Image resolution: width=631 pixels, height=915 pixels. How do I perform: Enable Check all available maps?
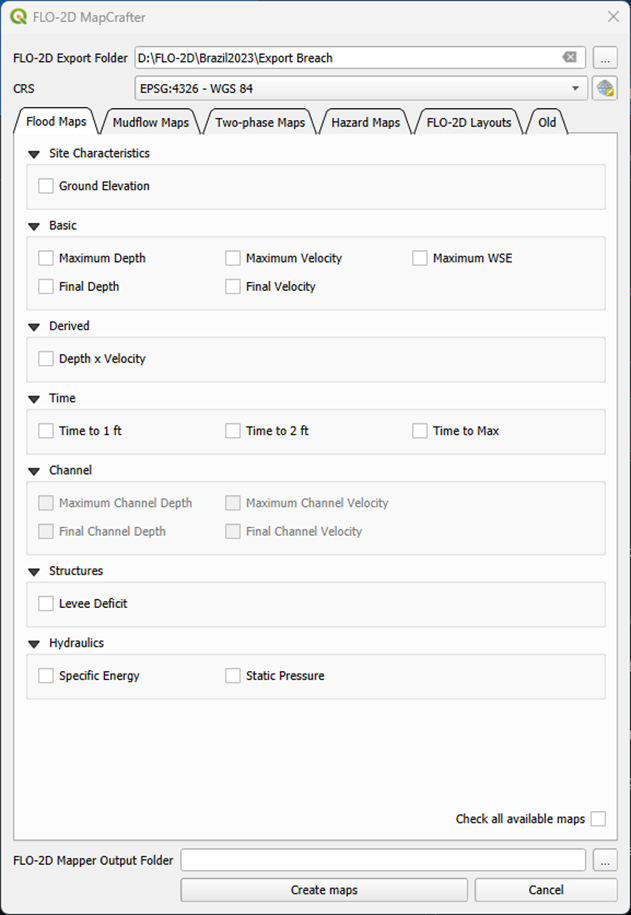(x=598, y=819)
